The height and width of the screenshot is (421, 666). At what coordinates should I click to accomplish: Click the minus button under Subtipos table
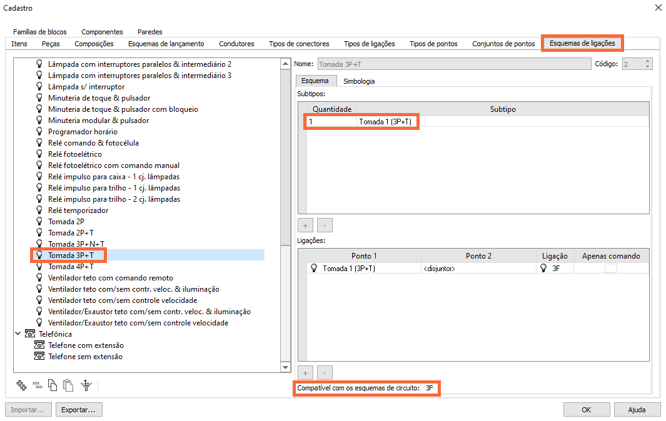(325, 226)
